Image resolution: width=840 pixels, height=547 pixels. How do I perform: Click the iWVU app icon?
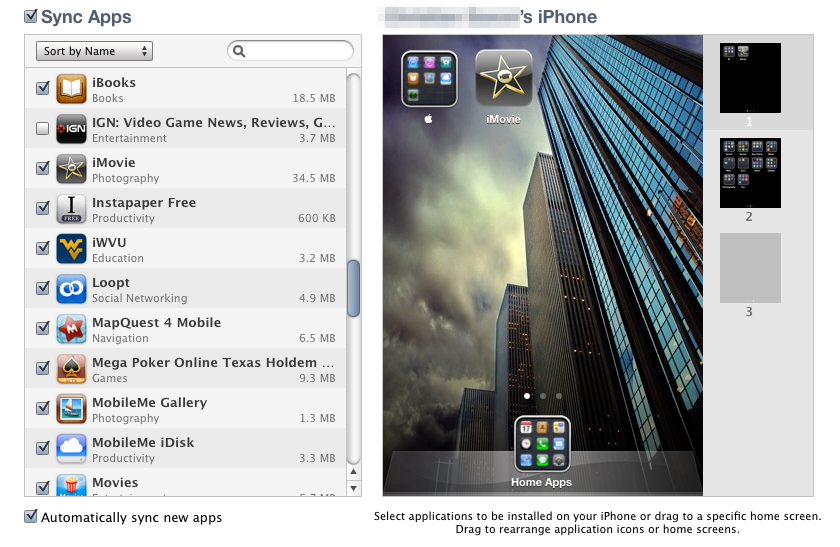[71, 249]
